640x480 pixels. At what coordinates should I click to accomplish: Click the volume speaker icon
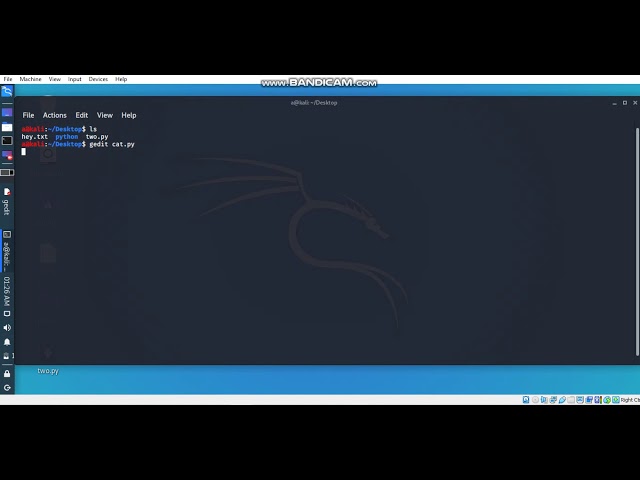tap(7, 328)
